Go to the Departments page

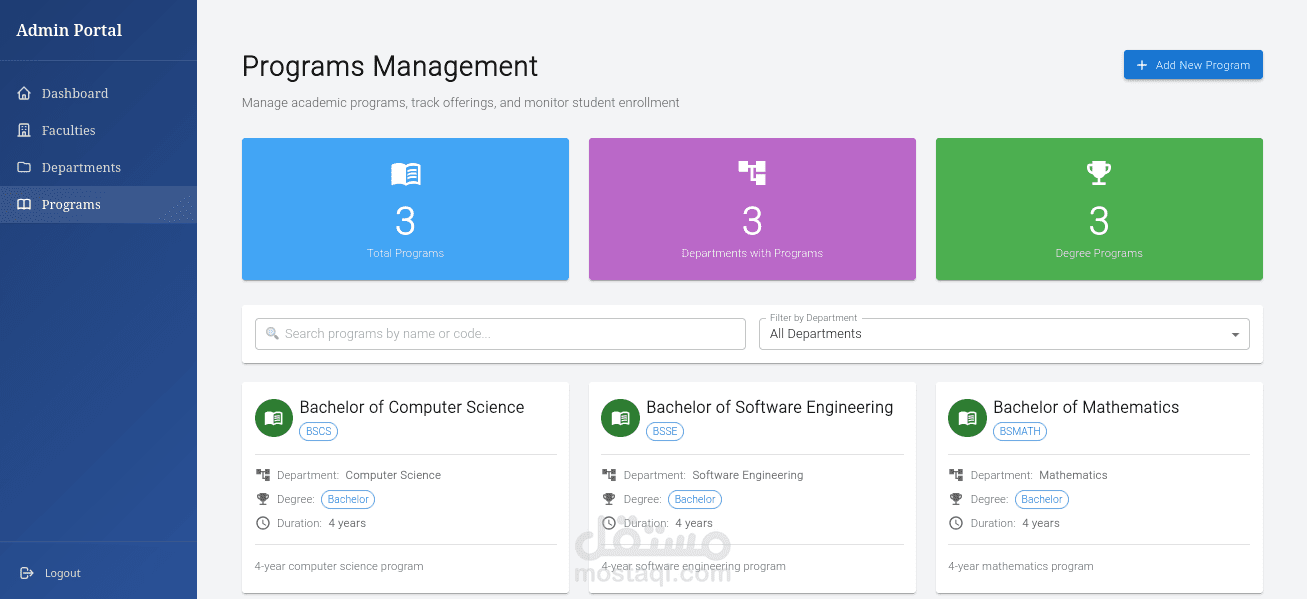click(x=81, y=167)
